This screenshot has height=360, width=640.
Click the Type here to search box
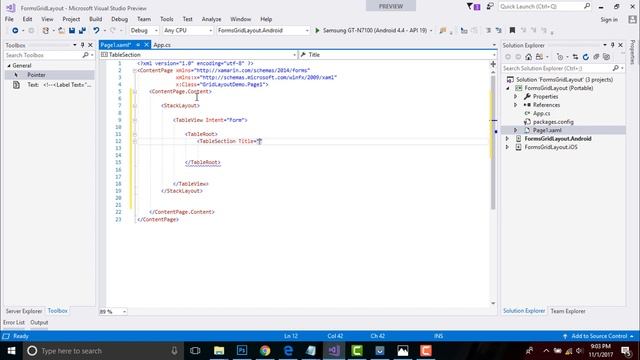pos(104,351)
